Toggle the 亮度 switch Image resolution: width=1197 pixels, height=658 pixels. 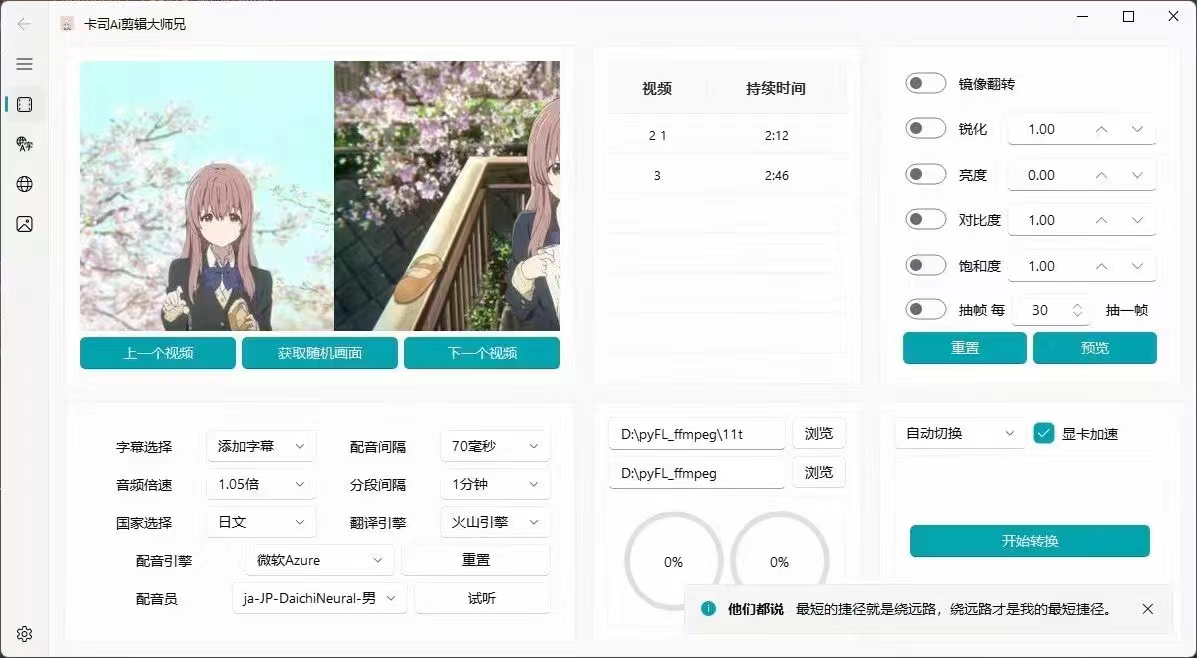925,174
